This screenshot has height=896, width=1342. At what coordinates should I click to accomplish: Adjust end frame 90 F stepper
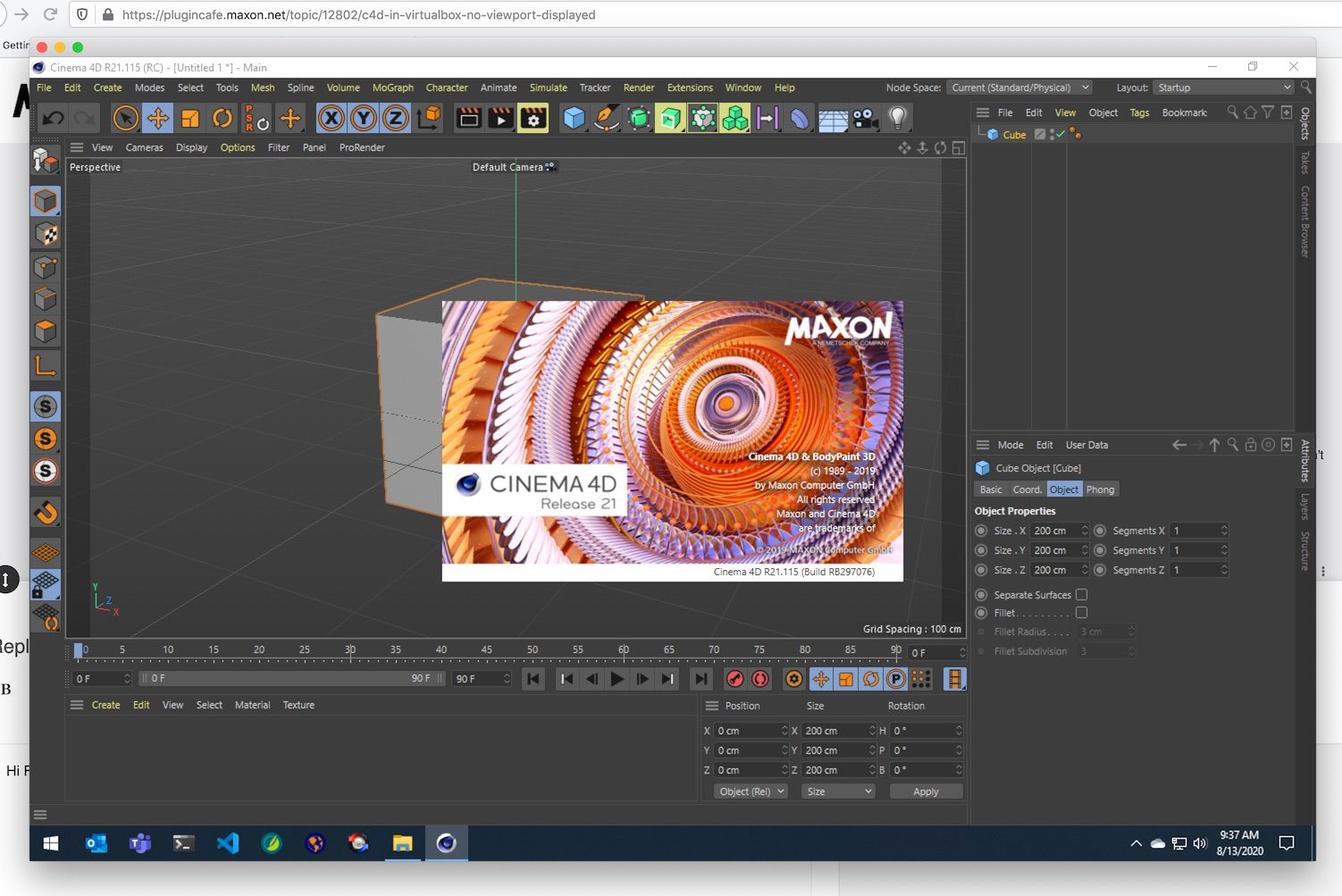[507, 679]
